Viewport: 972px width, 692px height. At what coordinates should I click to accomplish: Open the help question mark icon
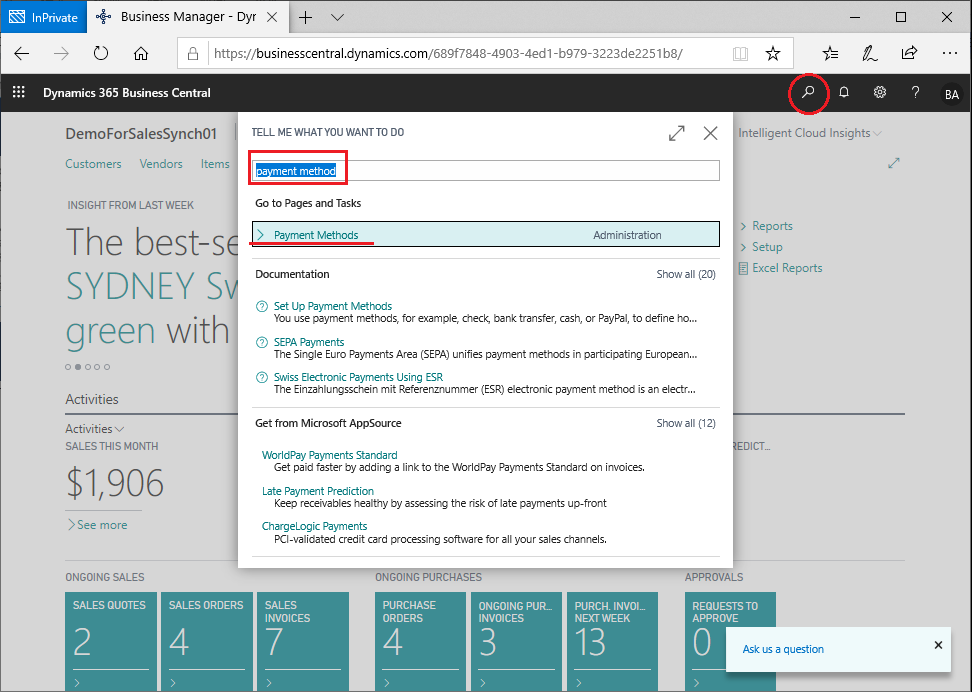pos(916,92)
